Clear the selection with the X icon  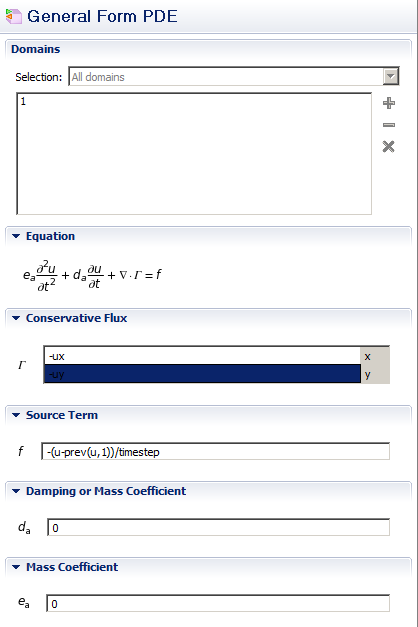pos(388,146)
